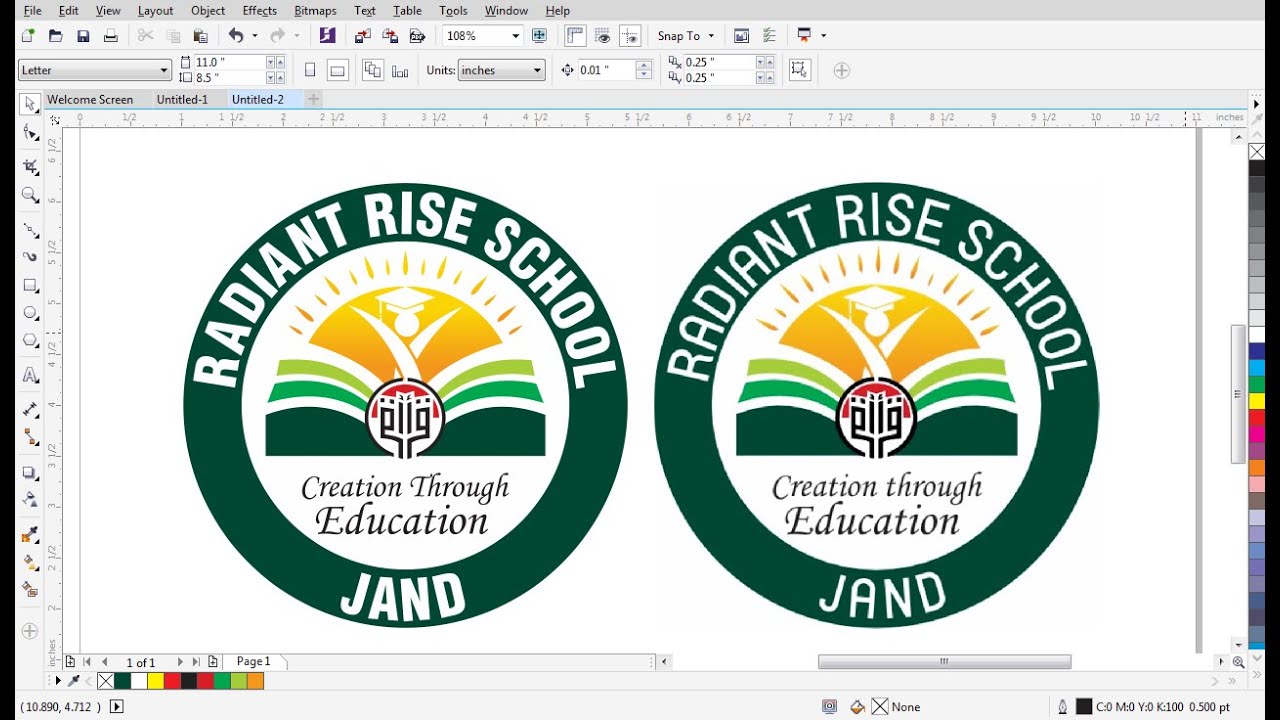Click the Save icon in toolbar
Screen dimensions: 1280x720
coord(83,36)
